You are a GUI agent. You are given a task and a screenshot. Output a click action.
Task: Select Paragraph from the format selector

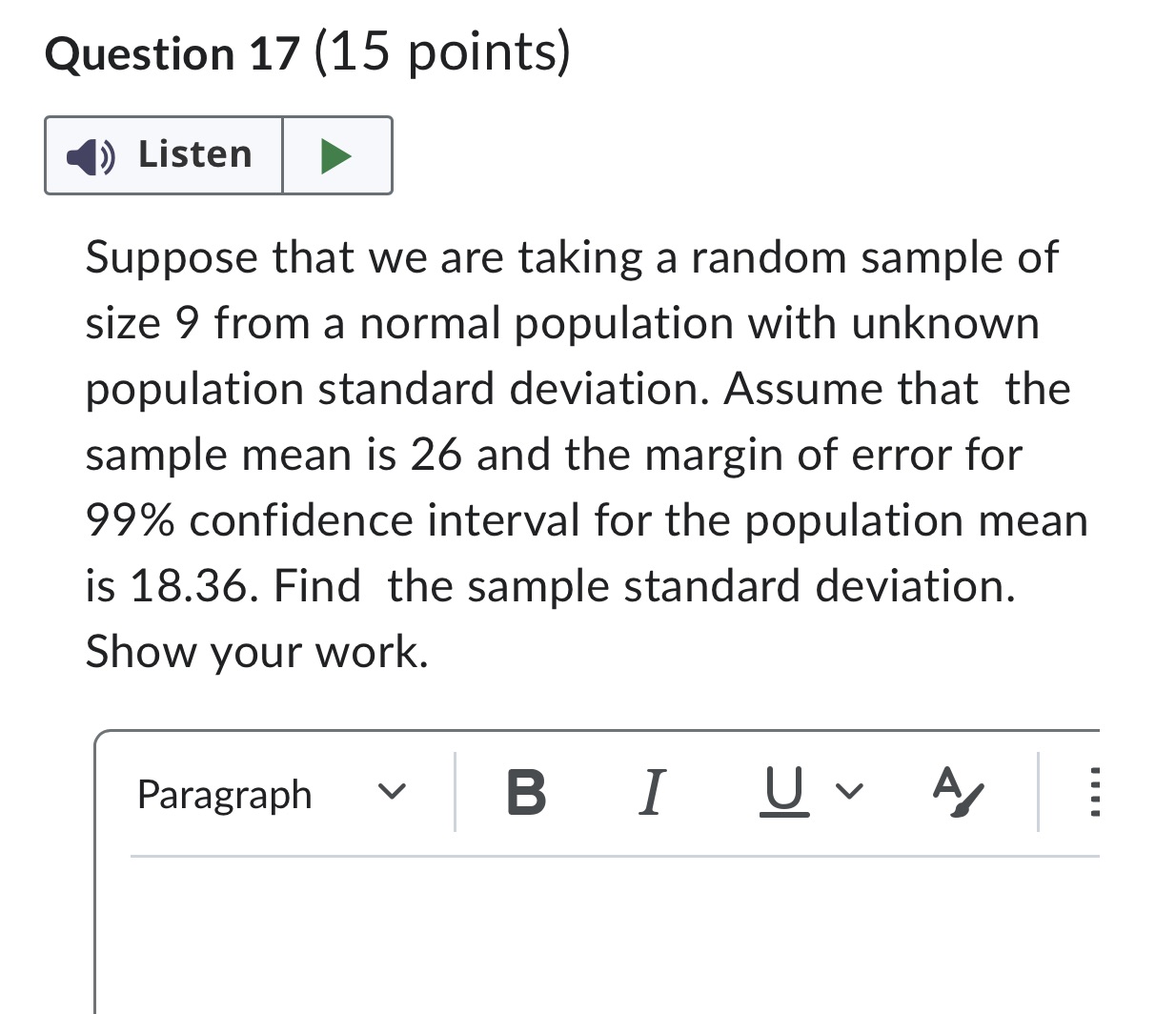(x=225, y=794)
